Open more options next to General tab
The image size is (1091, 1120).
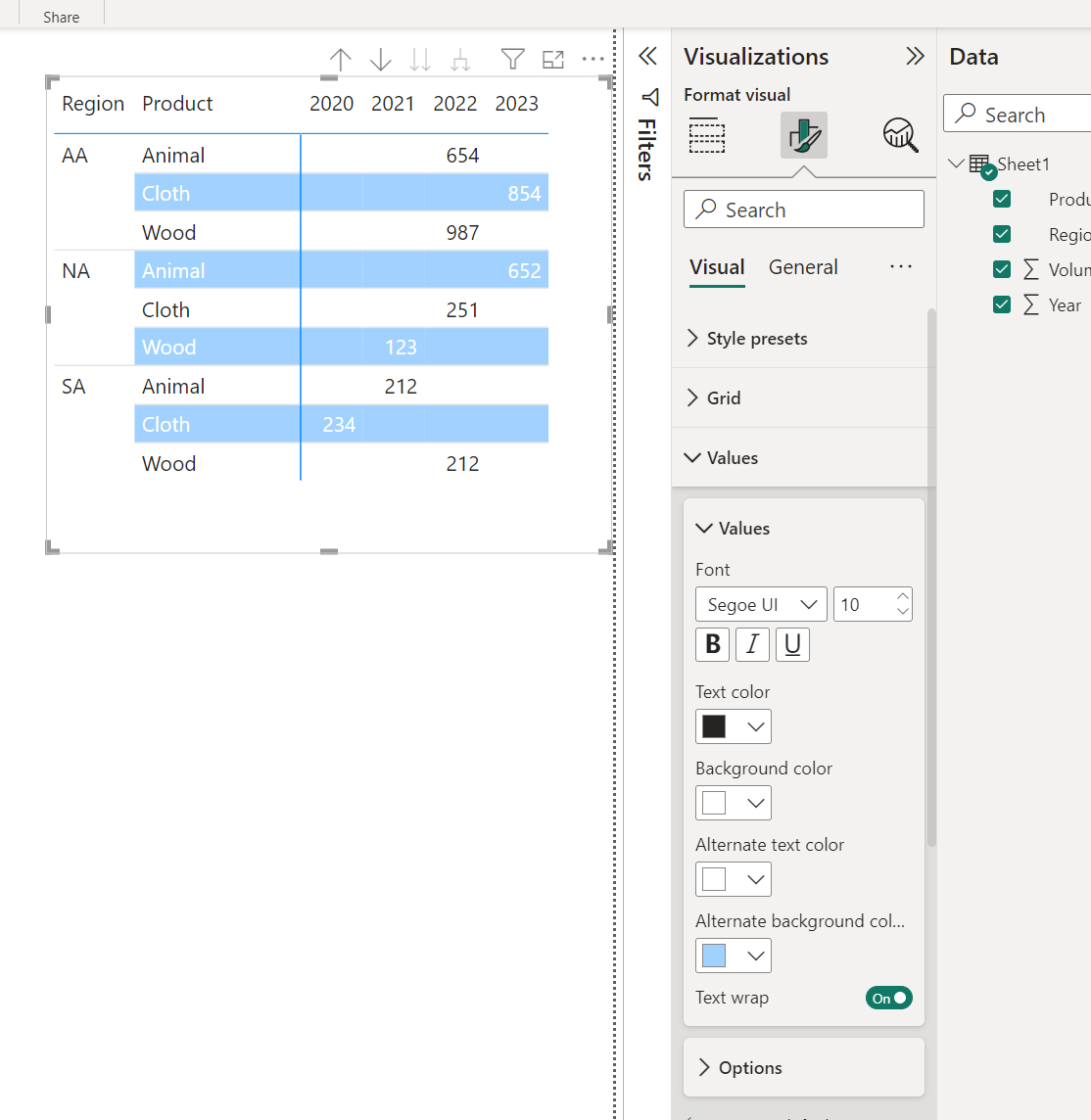901,266
